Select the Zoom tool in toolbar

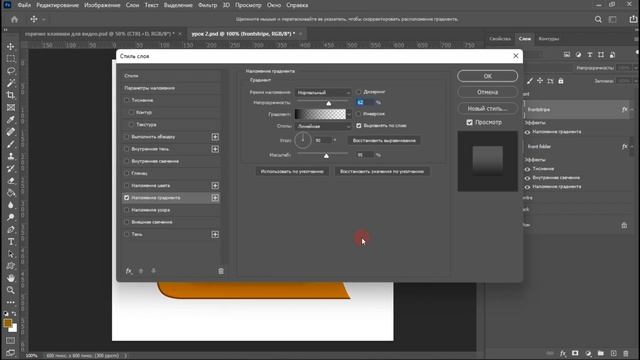tap(11, 290)
